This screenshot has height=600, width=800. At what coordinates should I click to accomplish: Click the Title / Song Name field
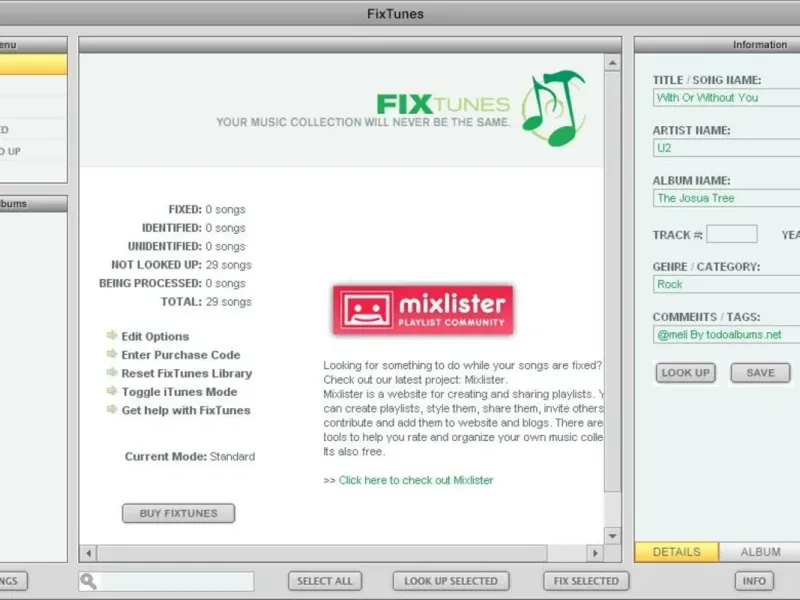pyautogui.click(x=727, y=97)
